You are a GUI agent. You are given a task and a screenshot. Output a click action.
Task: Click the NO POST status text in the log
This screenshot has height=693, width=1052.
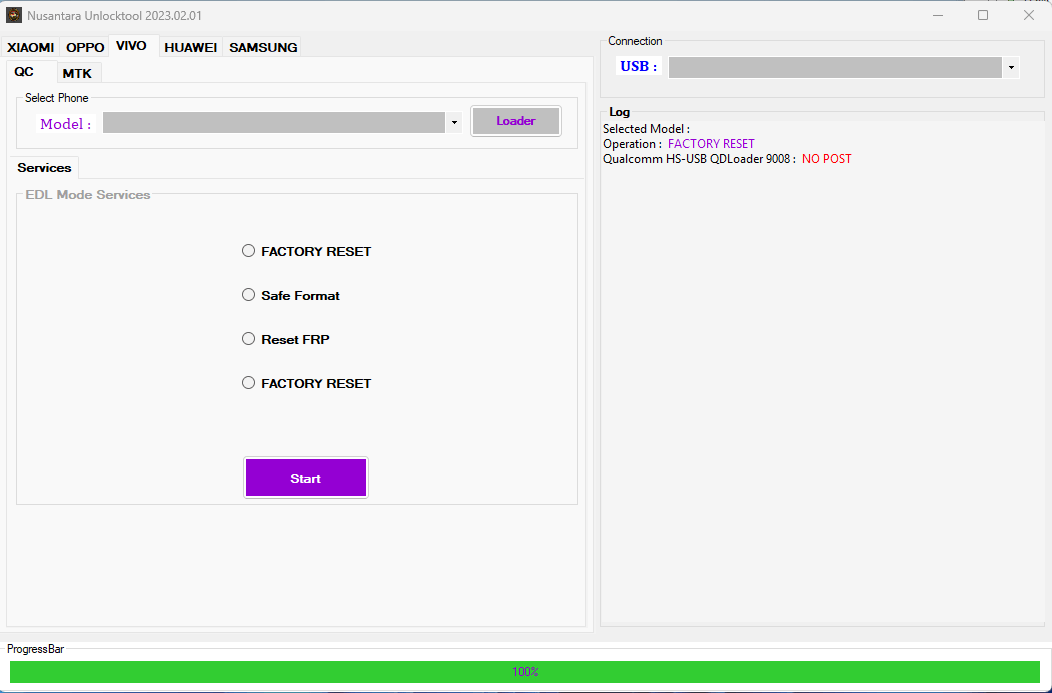[x=826, y=158]
